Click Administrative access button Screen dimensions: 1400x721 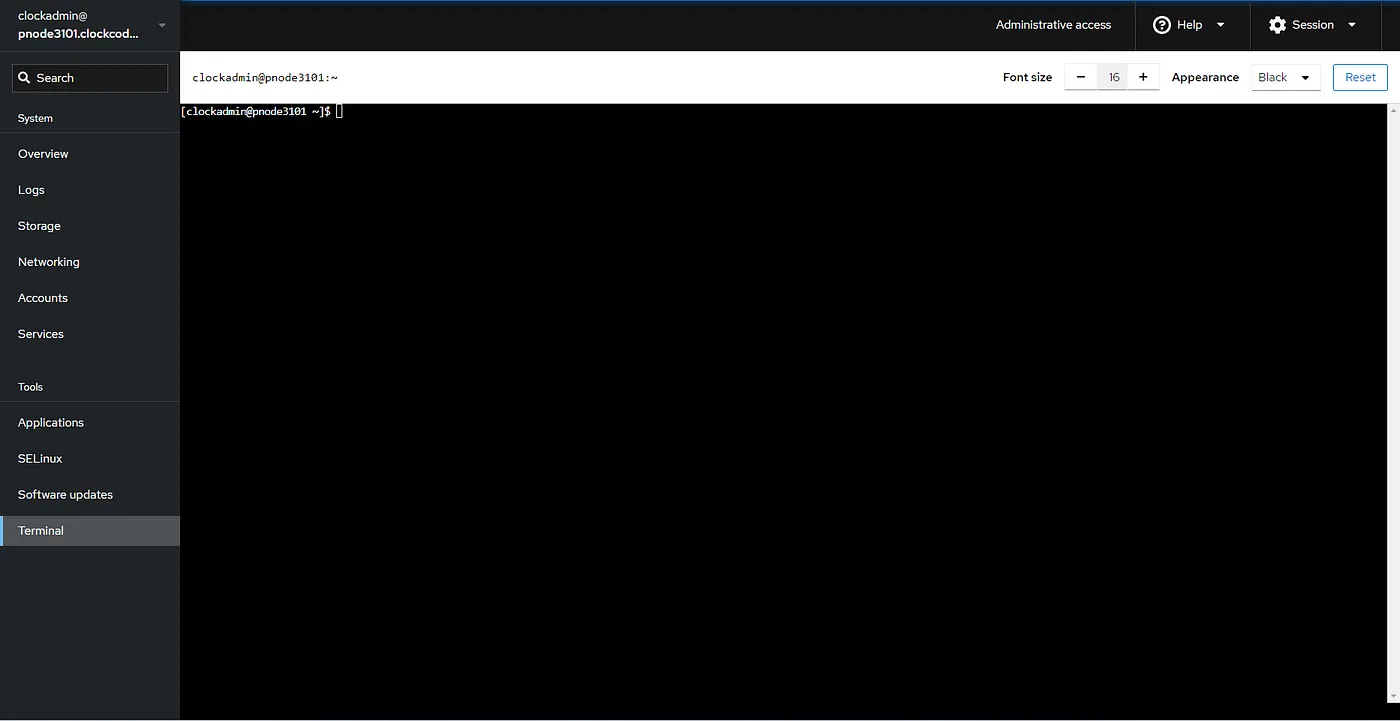pyautogui.click(x=1053, y=25)
